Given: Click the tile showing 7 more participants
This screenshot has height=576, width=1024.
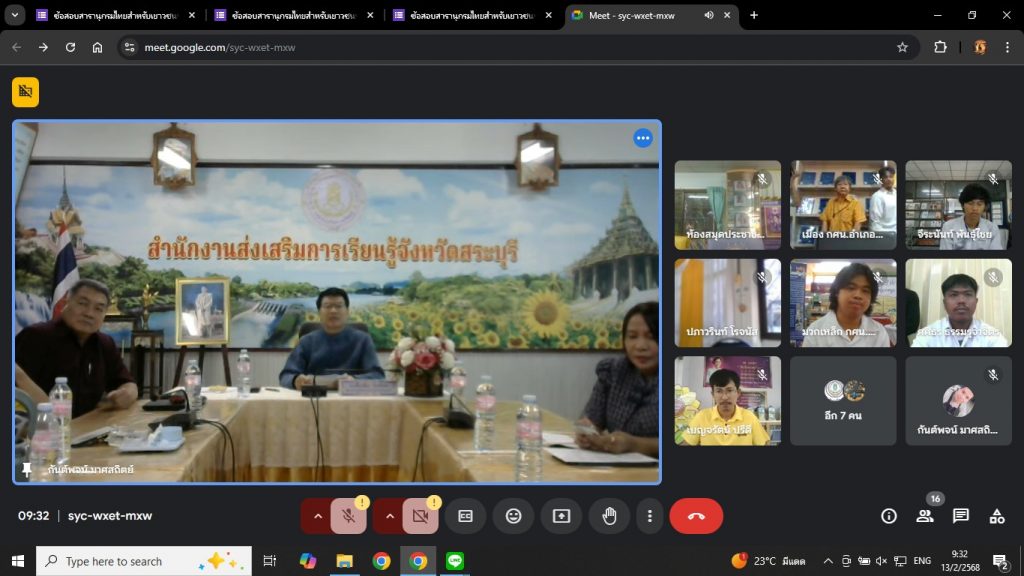Looking at the screenshot, I should pyautogui.click(x=843, y=401).
